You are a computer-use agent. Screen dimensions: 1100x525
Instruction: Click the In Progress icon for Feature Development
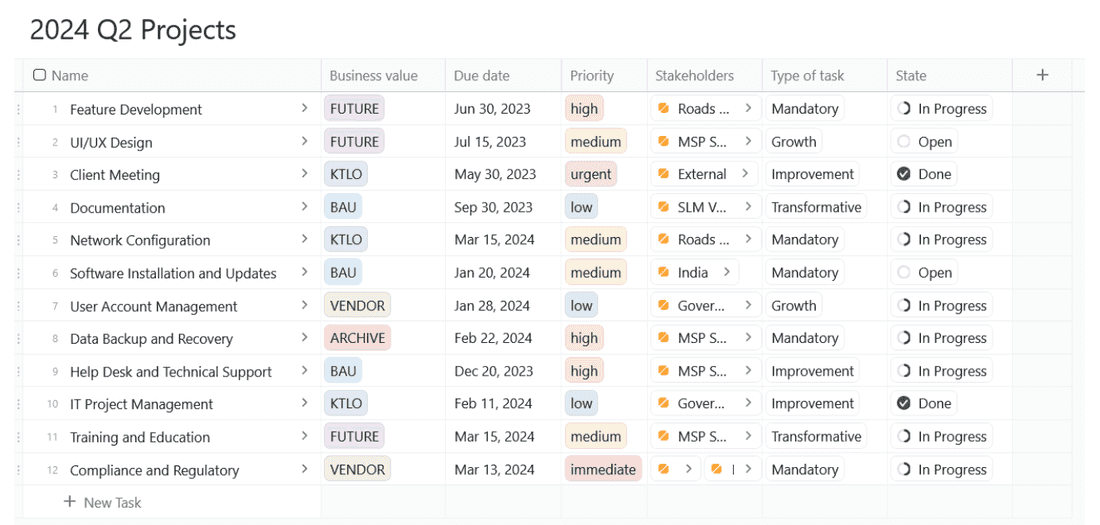pyautogui.click(x=904, y=109)
